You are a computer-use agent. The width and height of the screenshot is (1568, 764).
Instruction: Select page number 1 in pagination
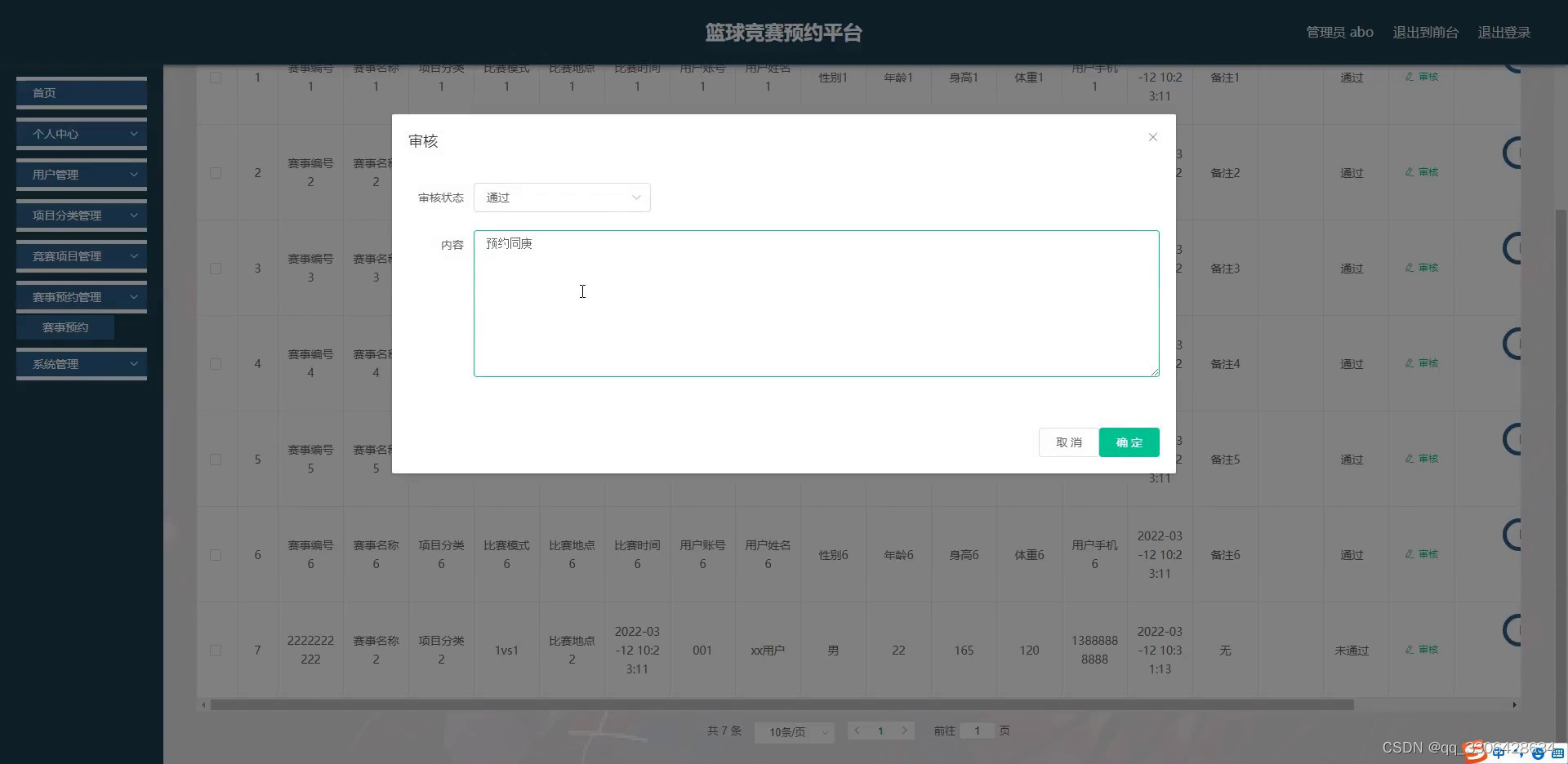880,731
